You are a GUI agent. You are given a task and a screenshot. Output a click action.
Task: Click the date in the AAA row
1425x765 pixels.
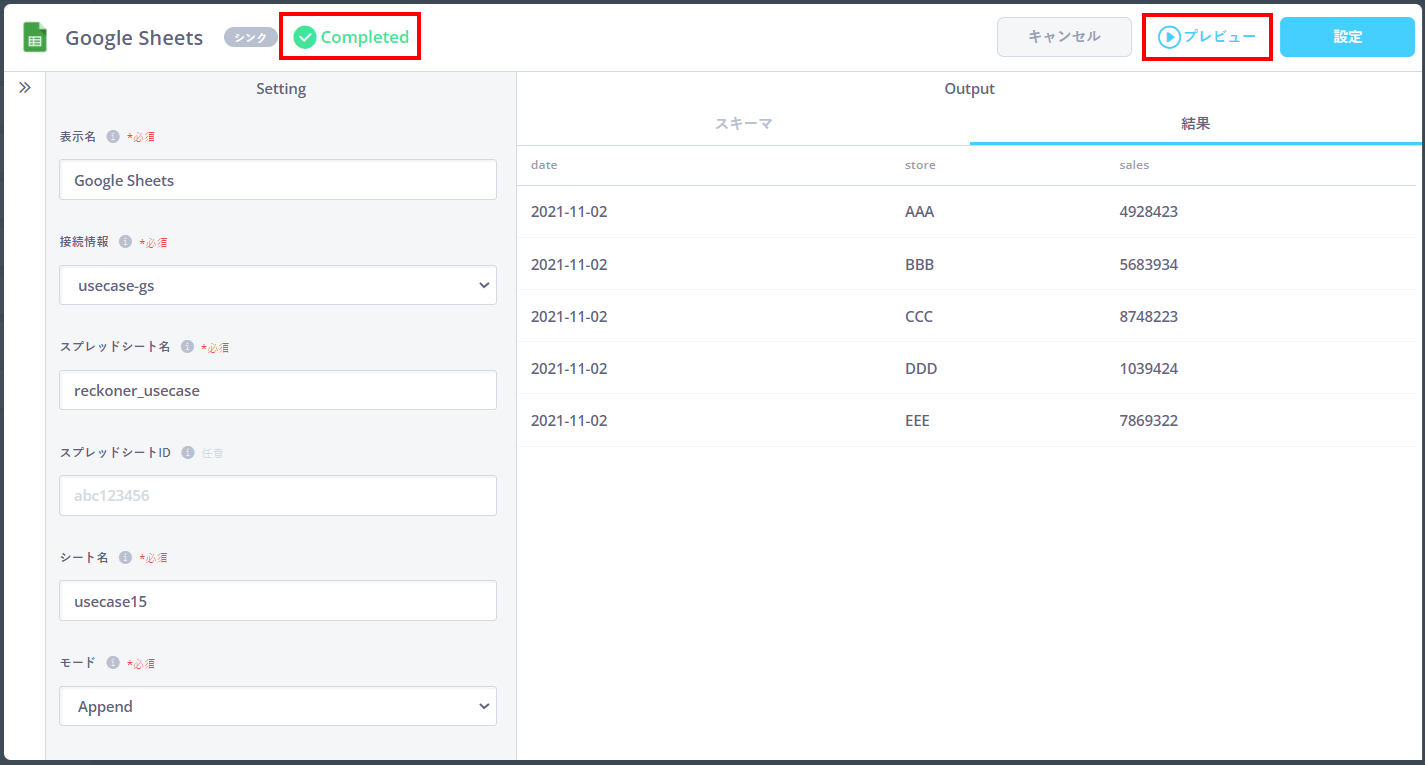(569, 212)
